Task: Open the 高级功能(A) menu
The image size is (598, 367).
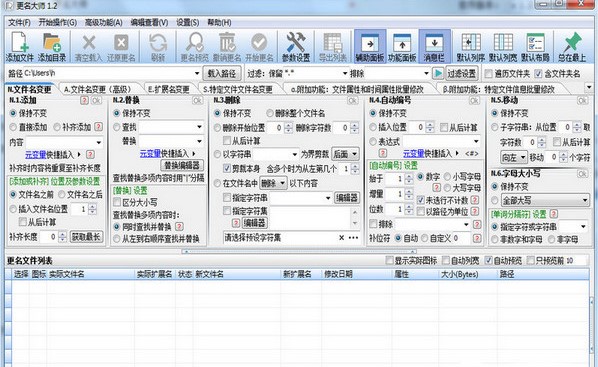Action: tap(103, 23)
